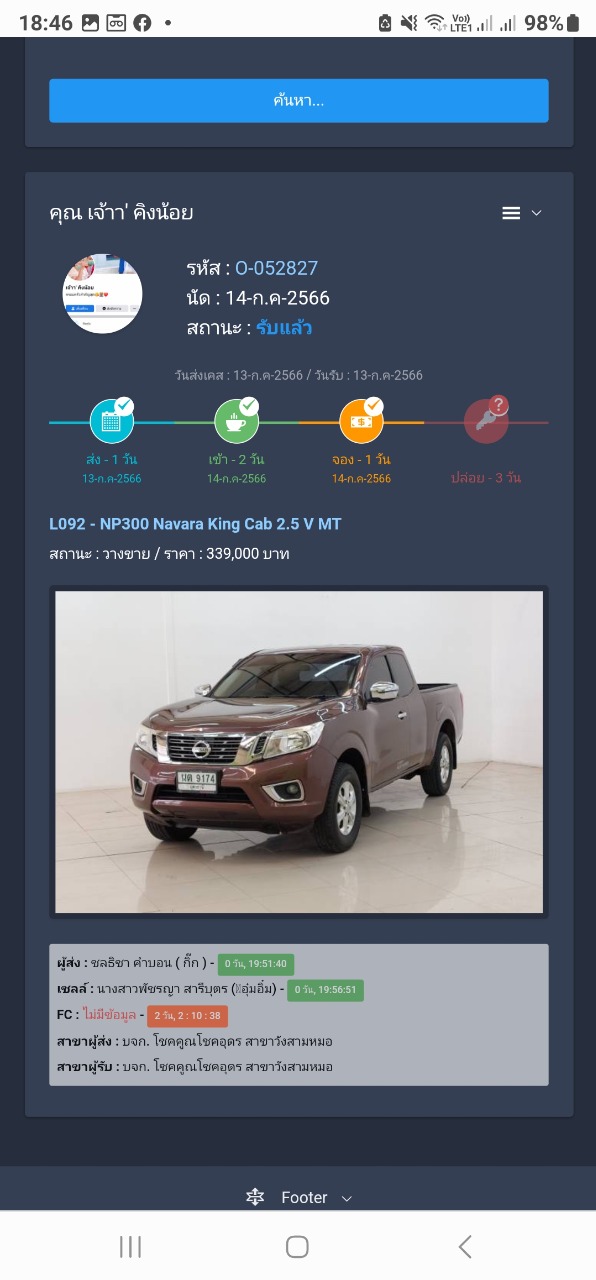Tap the orange money reservation step icon

pyautogui.click(x=362, y=422)
